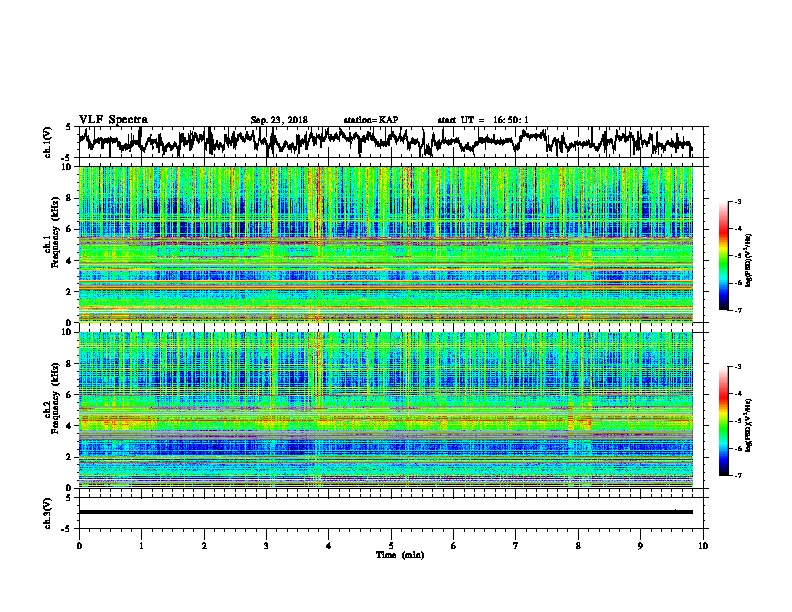Click the ch.2 spectrogram color scale bar

pos(724,421)
